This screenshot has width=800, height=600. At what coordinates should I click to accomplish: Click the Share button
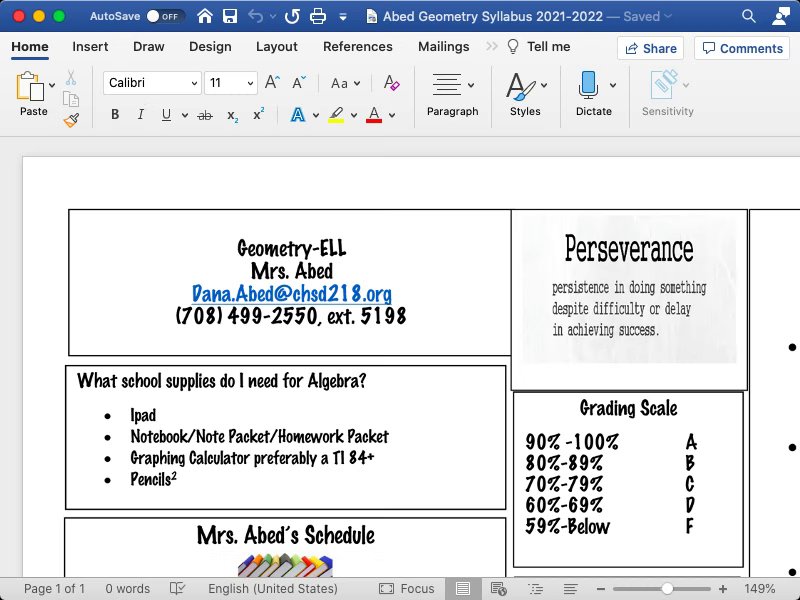coord(651,48)
